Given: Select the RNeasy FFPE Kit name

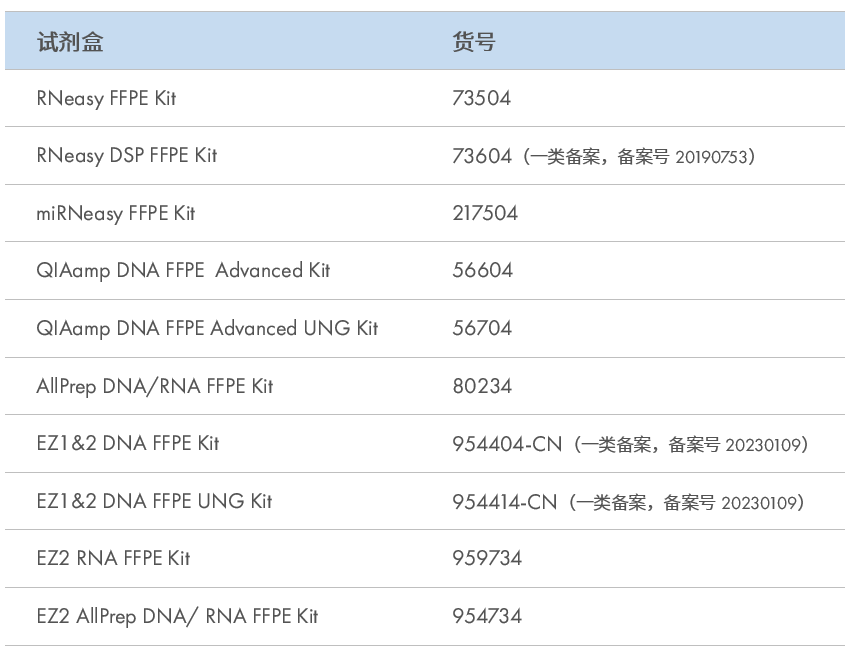Looking at the screenshot, I should click(x=106, y=98).
